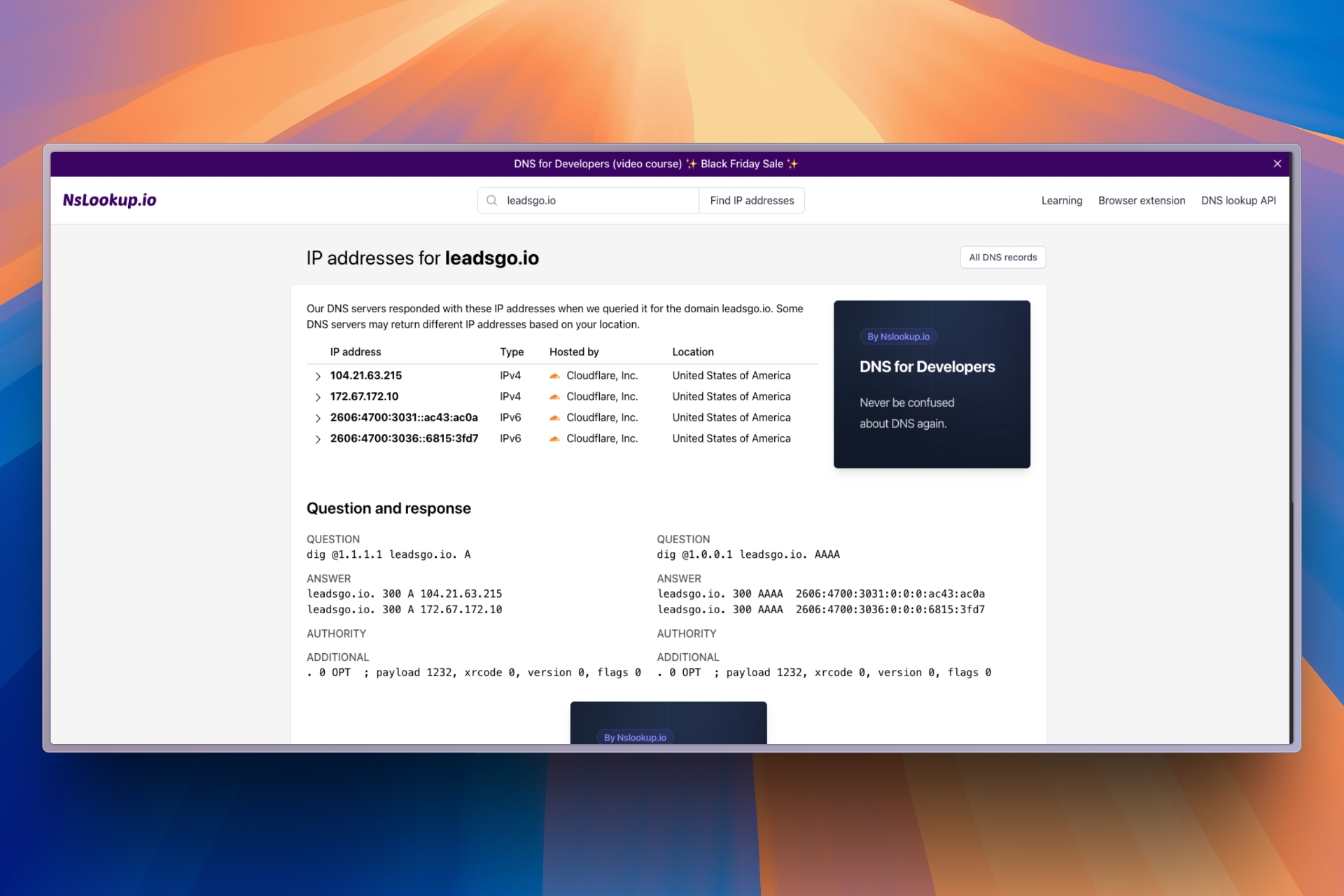The height and width of the screenshot is (896, 1344).
Task: Click the cloud icon next to 172.67.172.10
Action: tap(554, 396)
